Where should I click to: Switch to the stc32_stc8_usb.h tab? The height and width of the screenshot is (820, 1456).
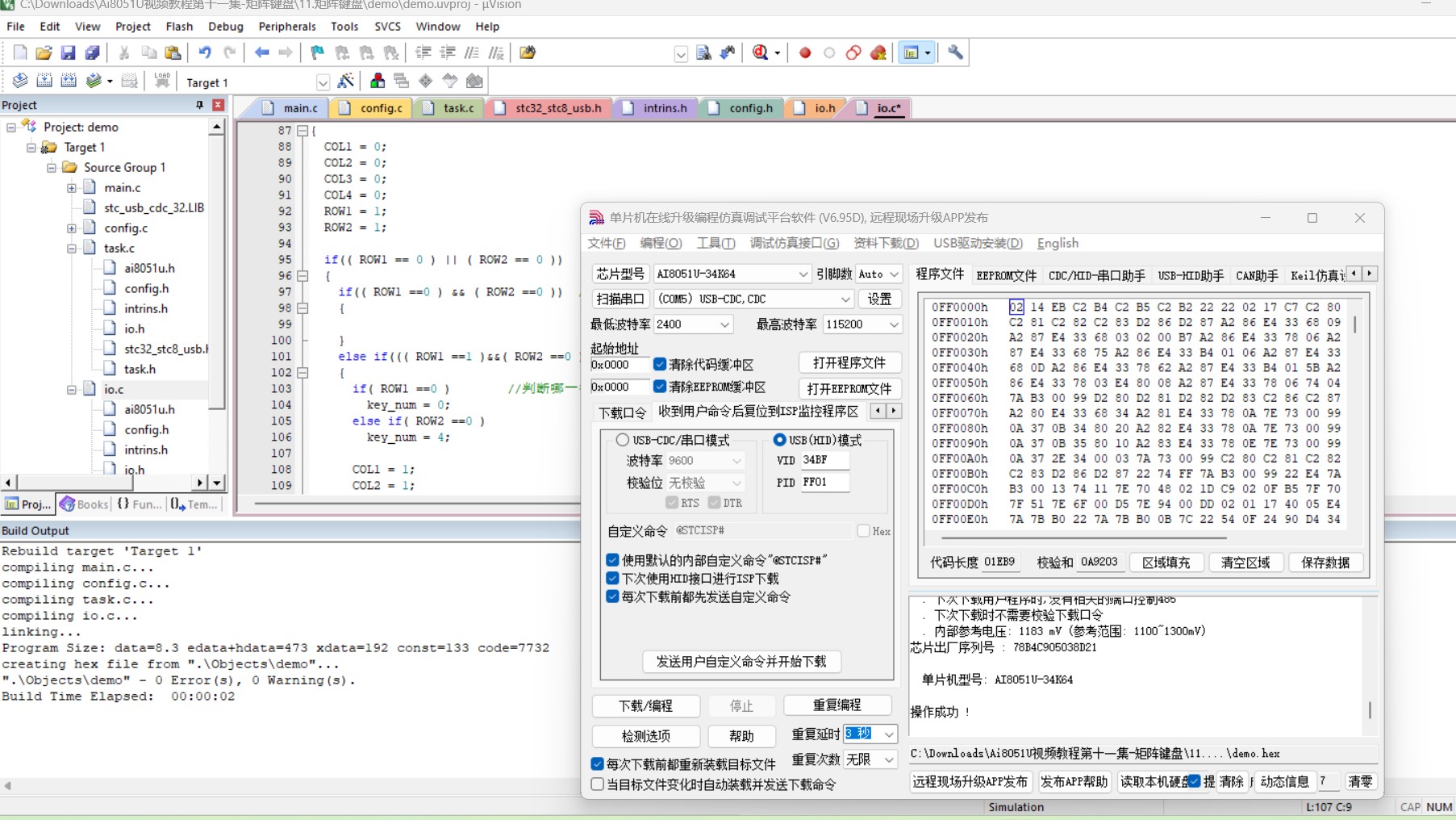pos(549,107)
